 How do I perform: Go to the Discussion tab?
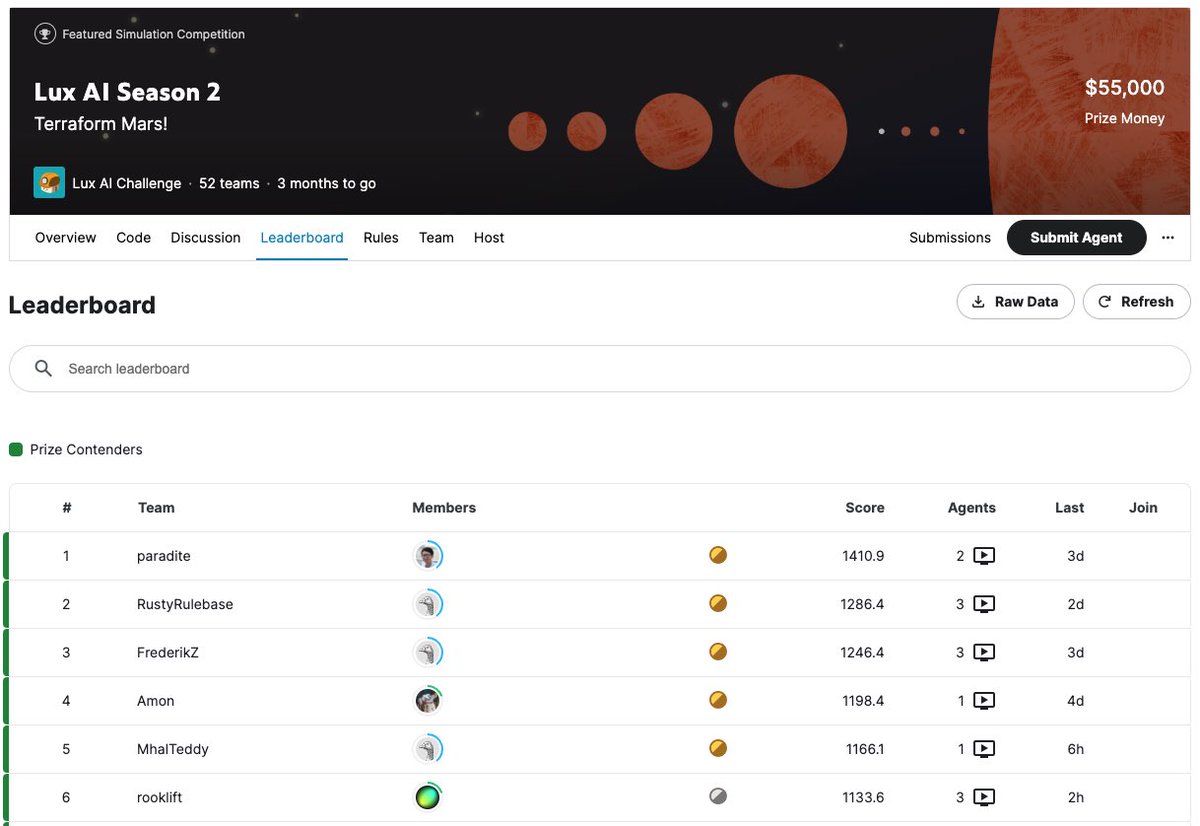(x=206, y=238)
